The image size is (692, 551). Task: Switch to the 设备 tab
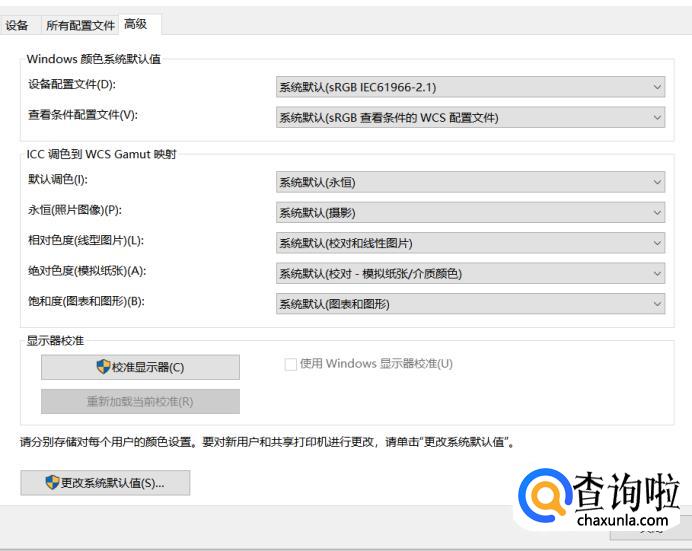coord(17,25)
